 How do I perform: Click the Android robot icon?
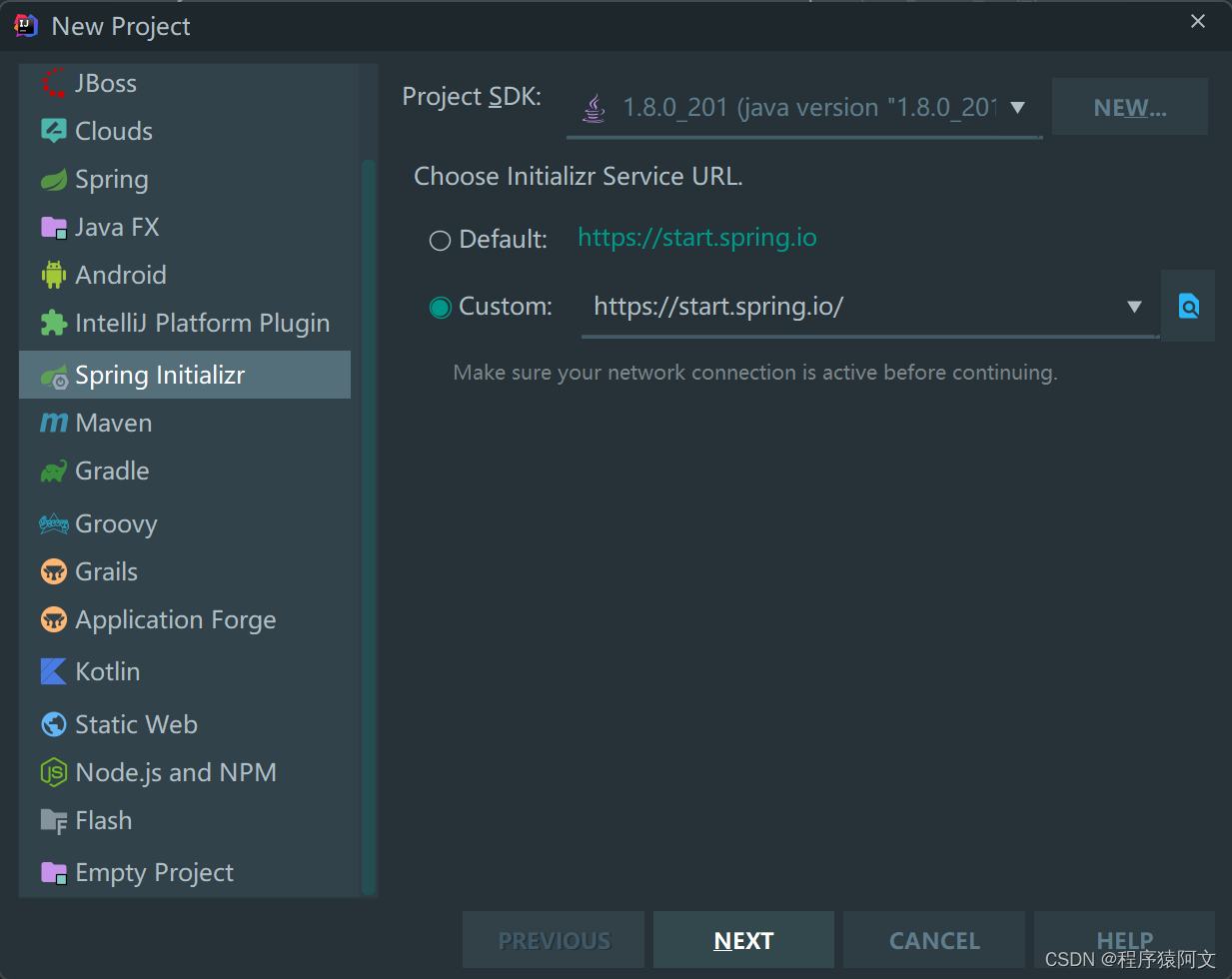pyautogui.click(x=53, y=275)
